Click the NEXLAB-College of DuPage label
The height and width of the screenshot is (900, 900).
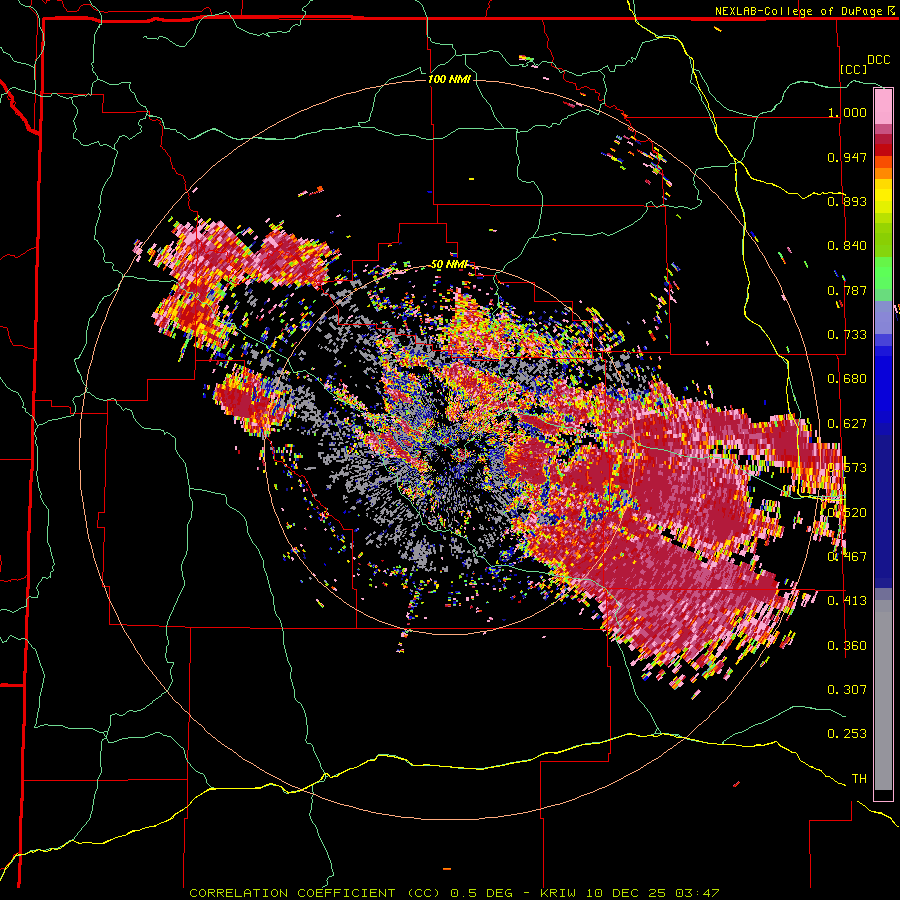804,11
